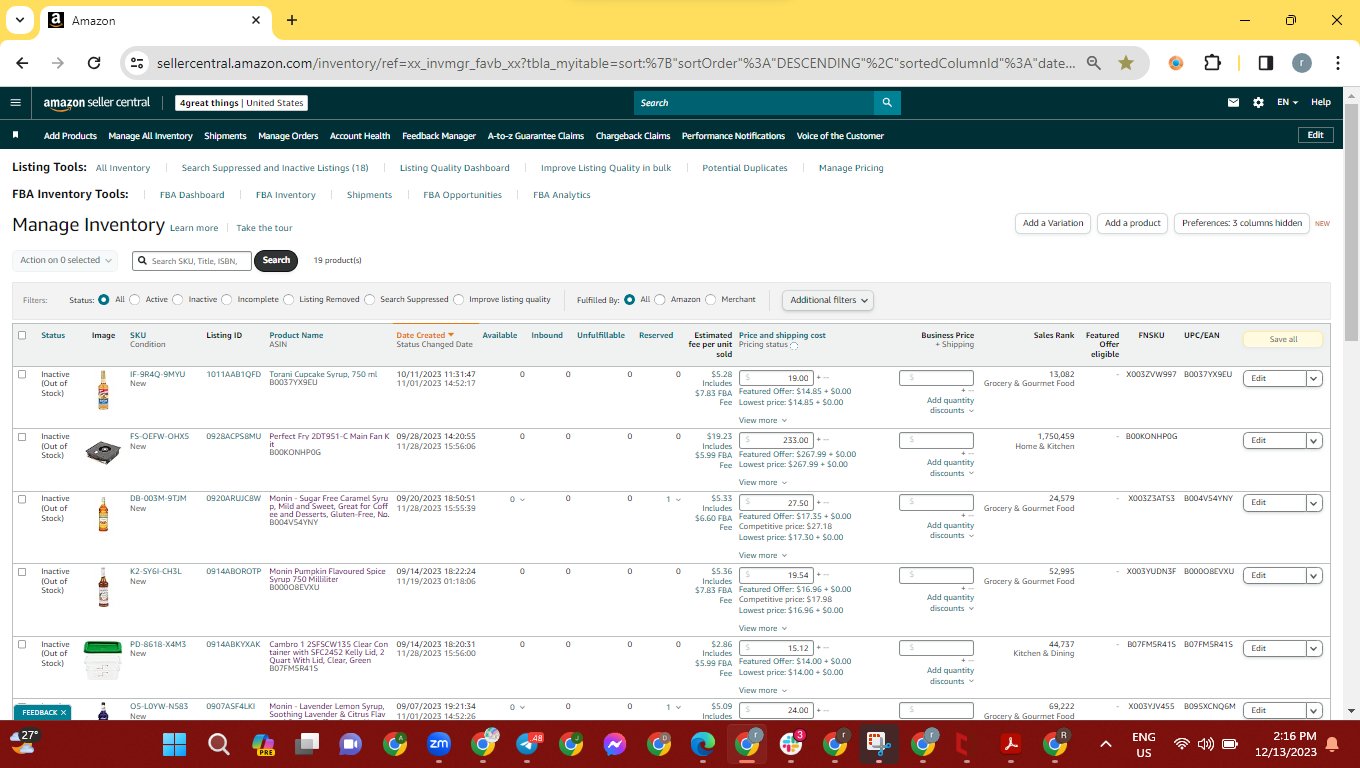This screenshot has height=768, width=1360.
Task: Open the Windows Start menu
Action: click(x=175, y=744)
